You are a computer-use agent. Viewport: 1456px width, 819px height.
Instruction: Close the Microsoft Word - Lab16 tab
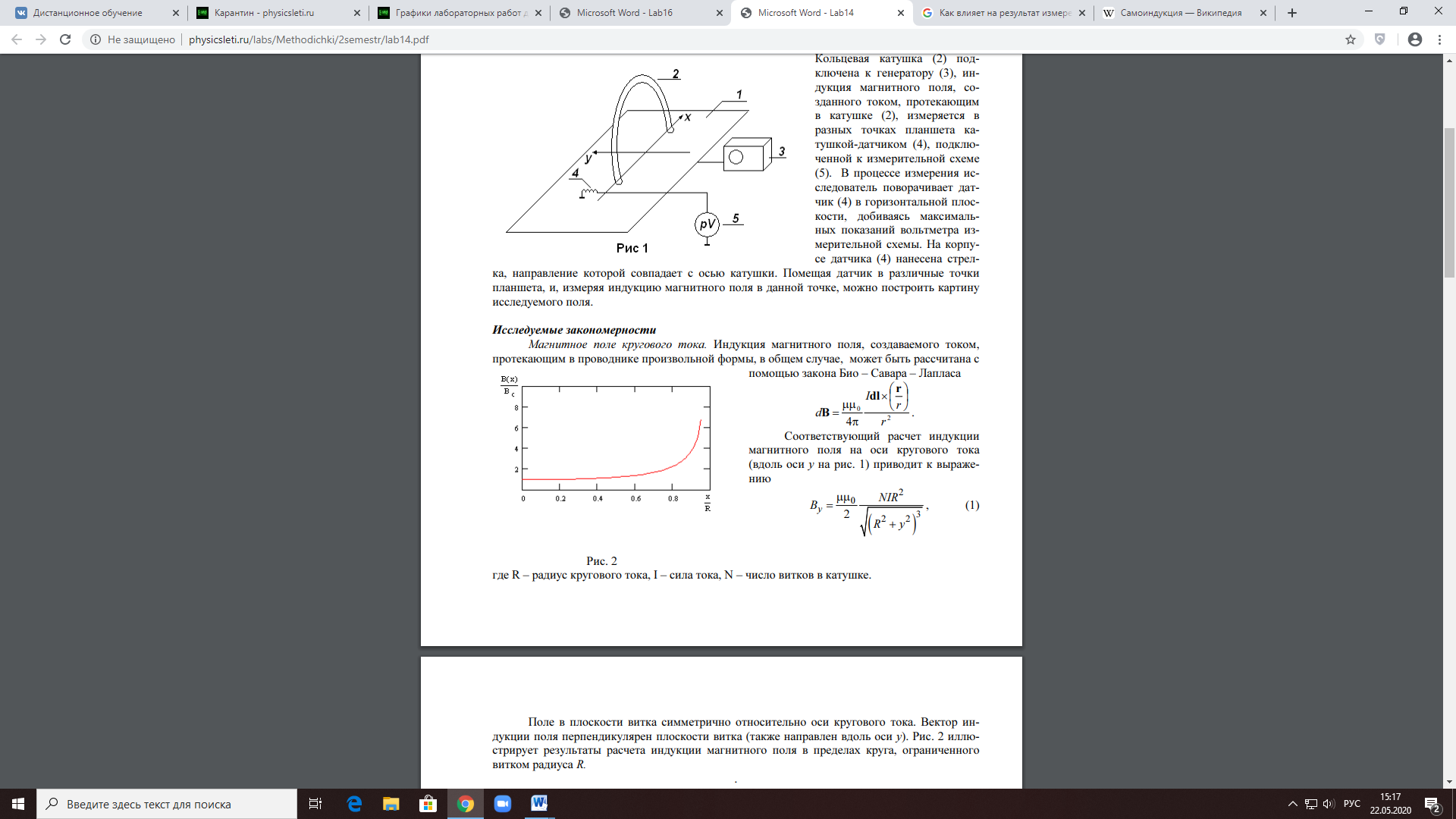pyautogui.click(x=720, y=13)
